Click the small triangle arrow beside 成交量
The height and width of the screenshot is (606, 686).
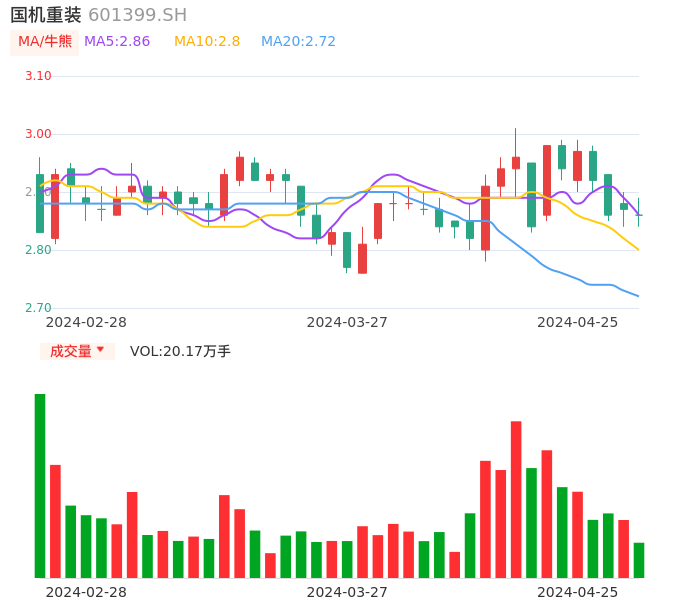pos(100,350)
